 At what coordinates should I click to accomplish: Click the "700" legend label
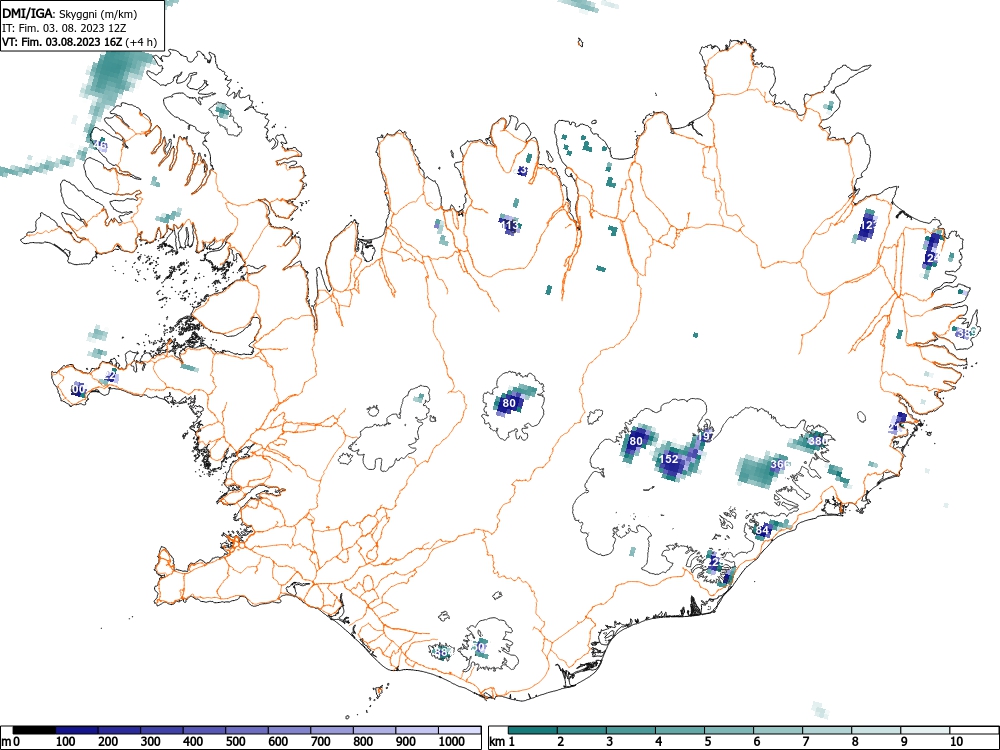pyautogui.click(x=321, y=742)
